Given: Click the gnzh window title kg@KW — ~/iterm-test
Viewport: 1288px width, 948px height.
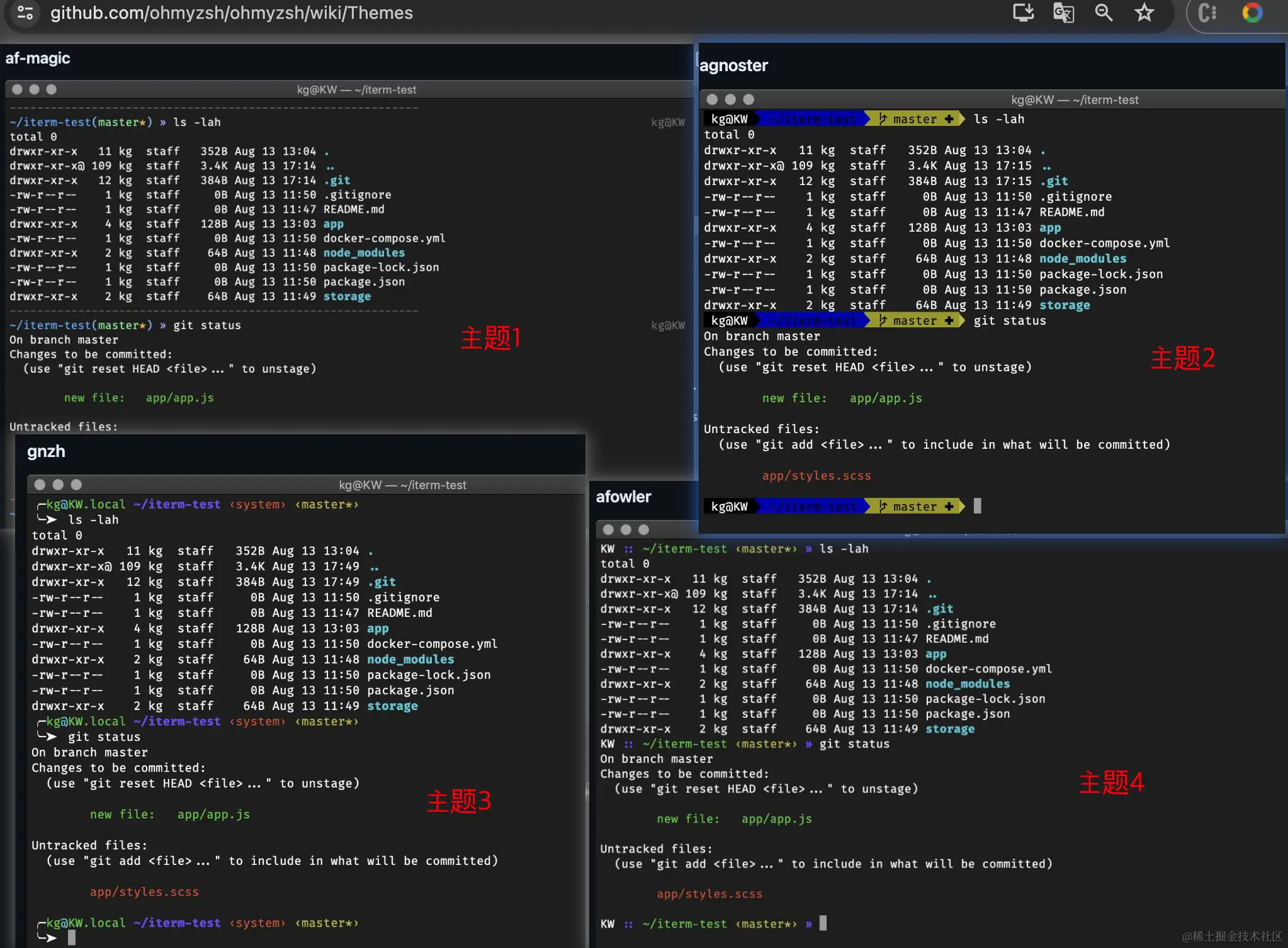Looking at the screenshot, I should [402, 485].
